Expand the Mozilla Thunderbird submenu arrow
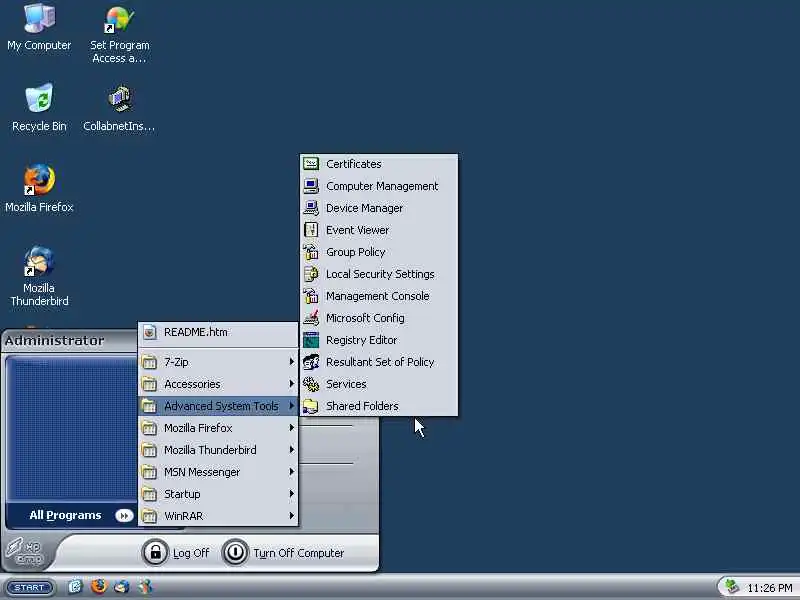Image resolution: width=800 pixels, height=600 pixels. coord(291,449)
